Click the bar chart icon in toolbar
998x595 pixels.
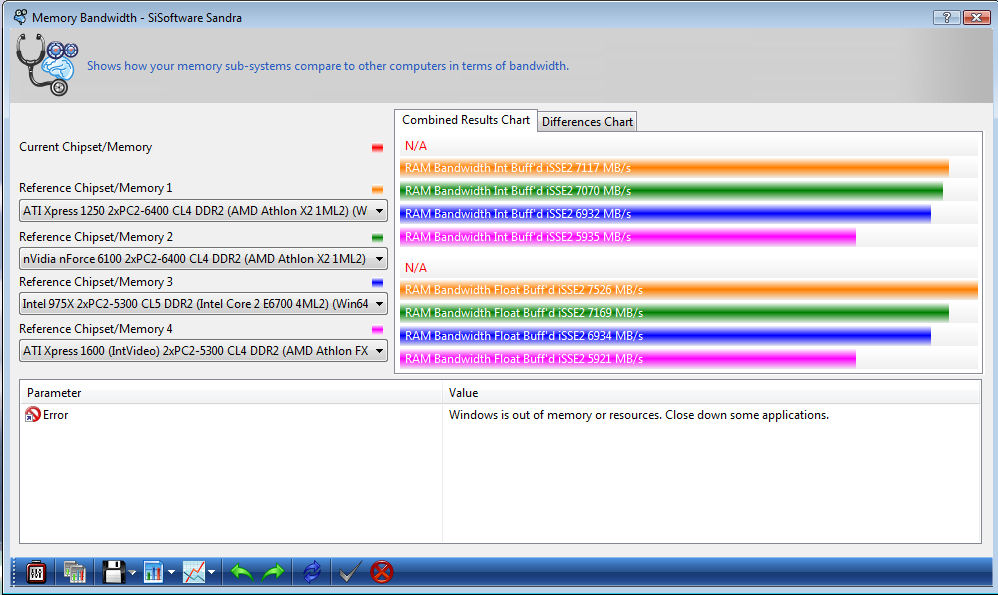tap(153, 572)
